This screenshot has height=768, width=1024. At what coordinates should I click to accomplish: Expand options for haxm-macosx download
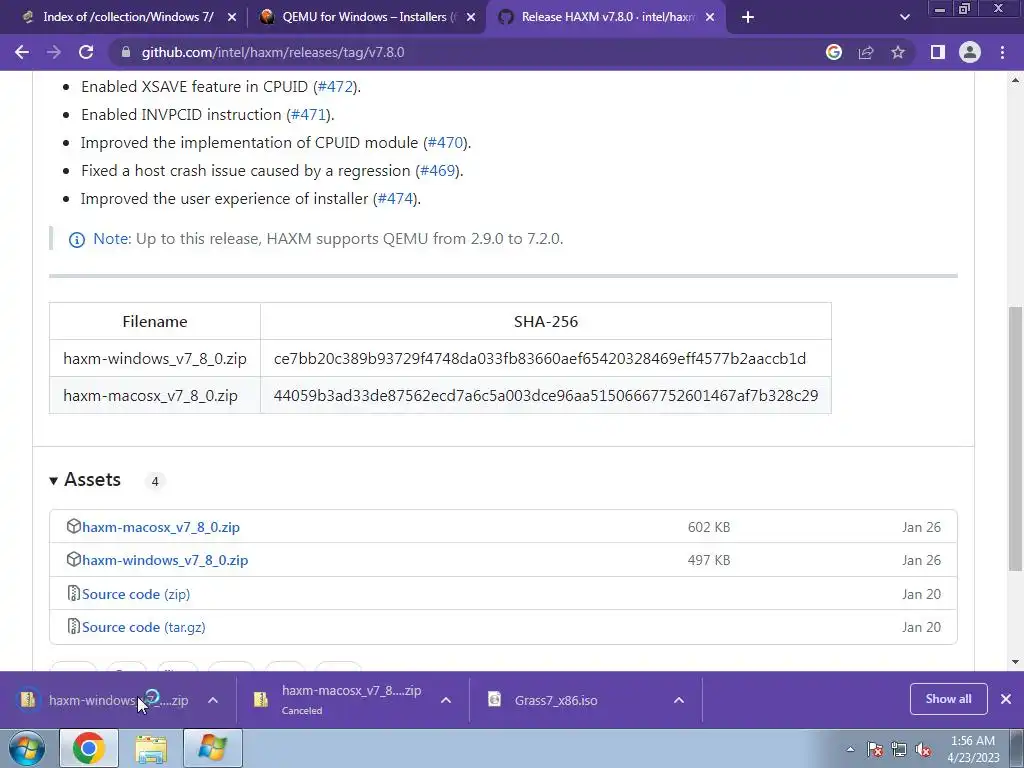tap(446, 700)
